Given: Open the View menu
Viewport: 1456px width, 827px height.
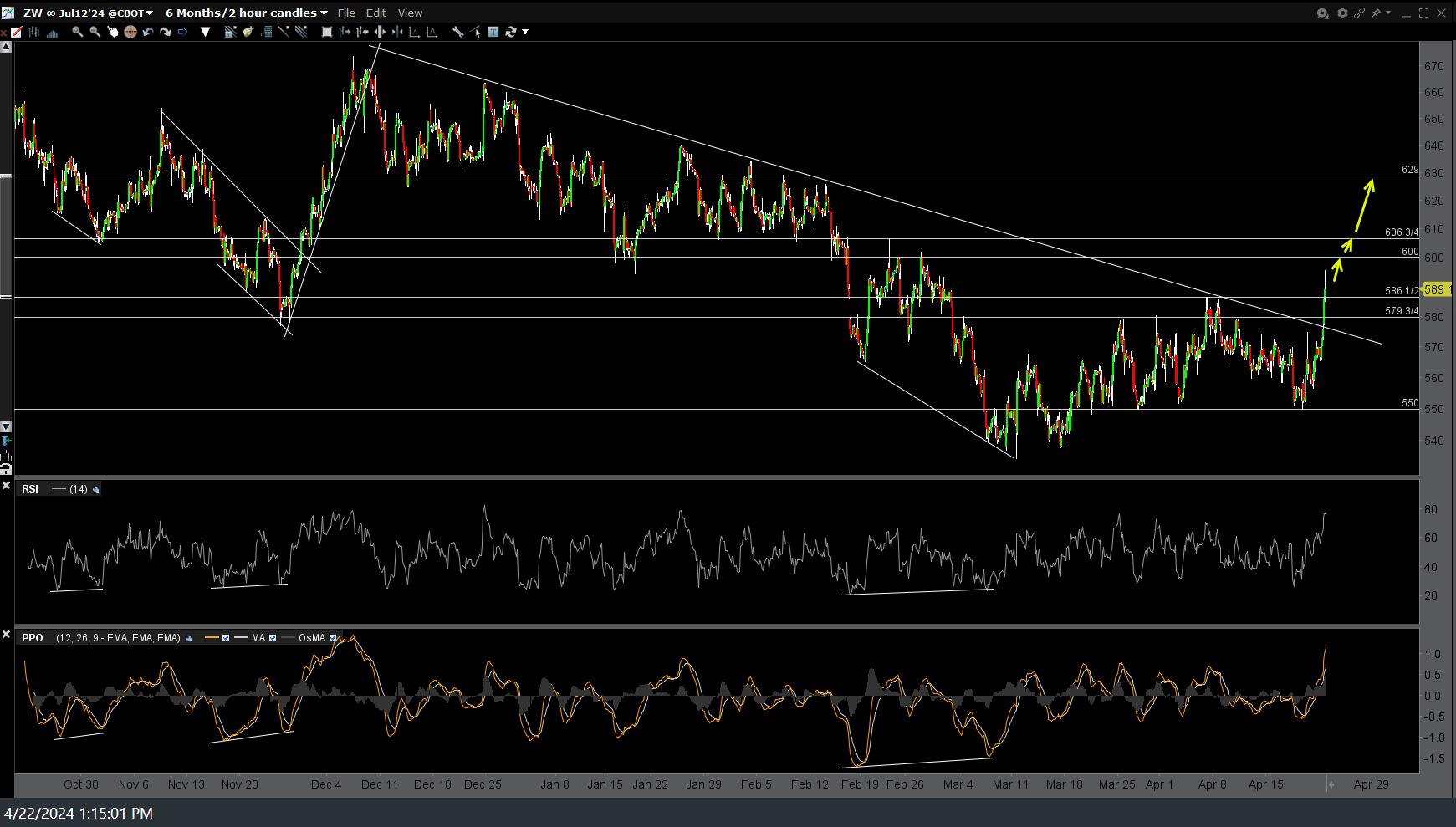Looking at the screenshot, I should (x=410, y=13).
